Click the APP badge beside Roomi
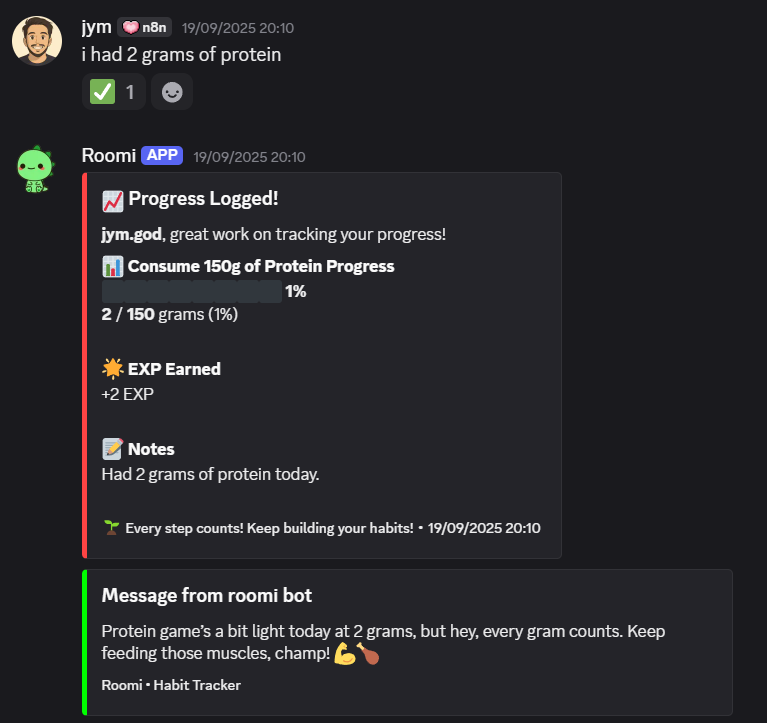 click(x=162, y=155)
